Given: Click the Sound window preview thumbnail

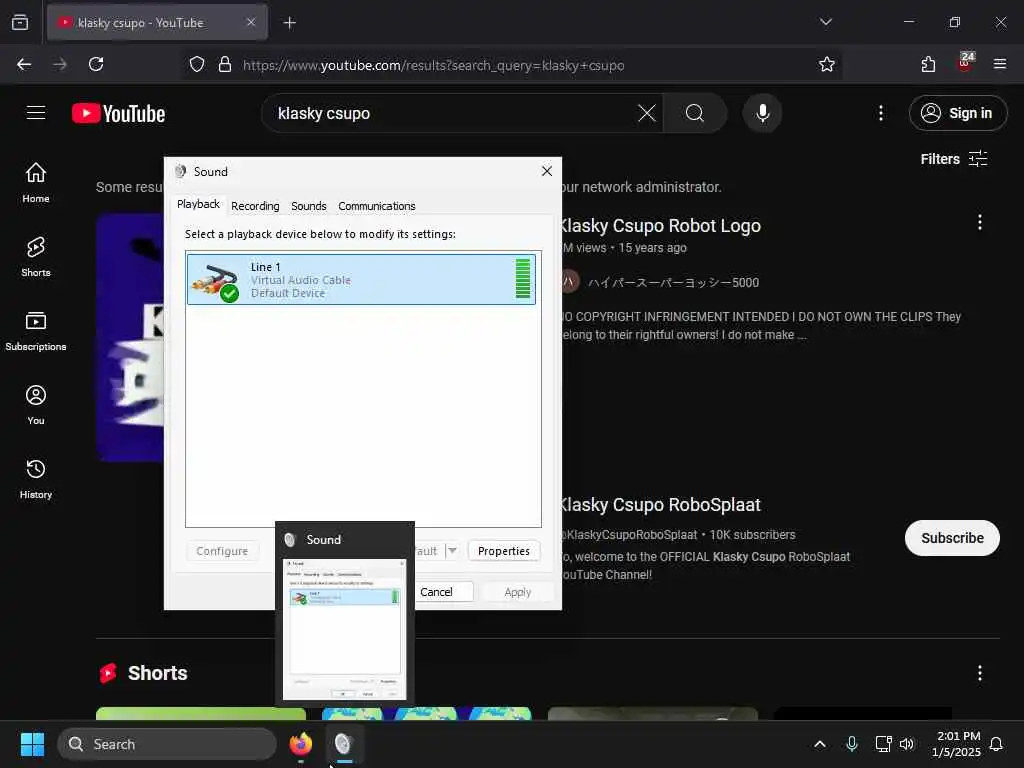Looking at the screenshot, I should [344, 630].
